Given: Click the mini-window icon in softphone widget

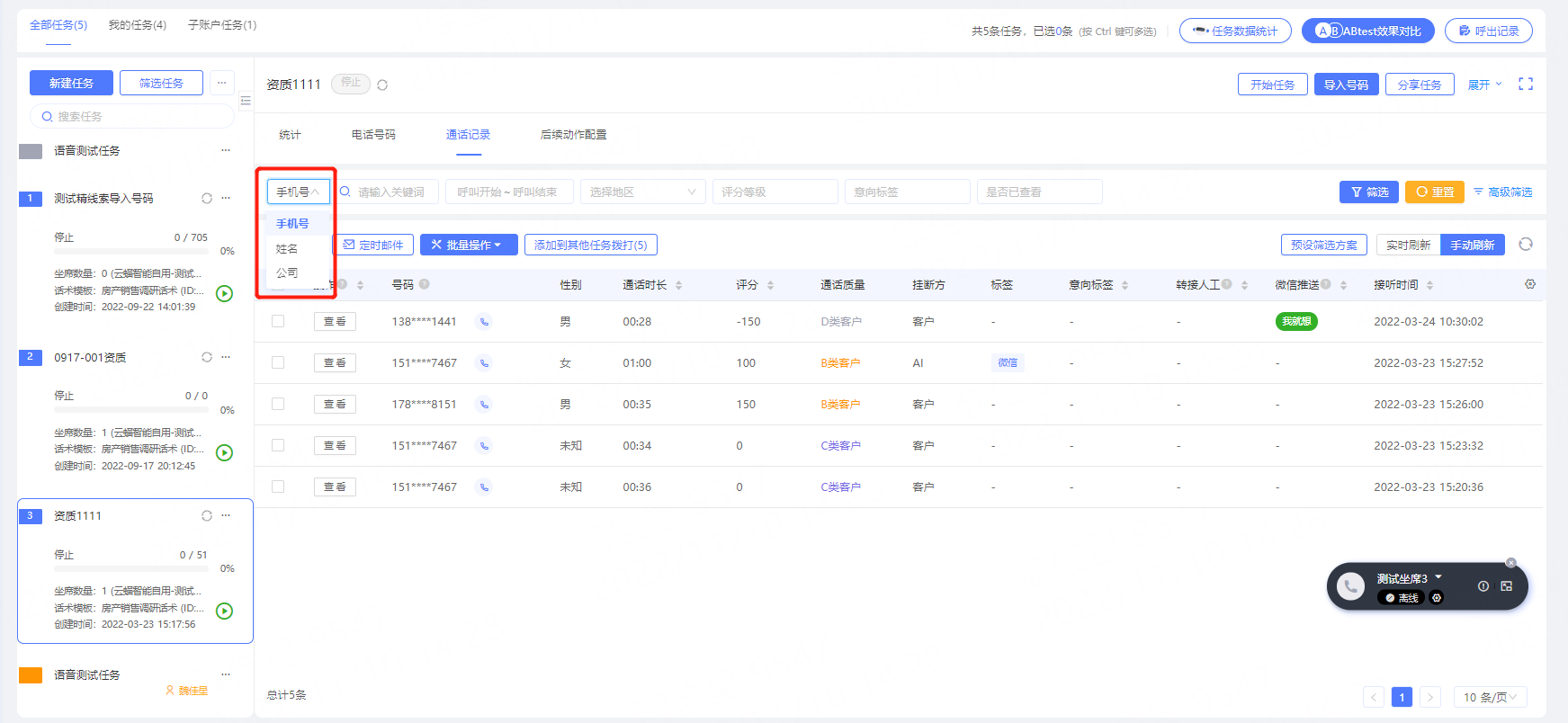Looking at the screenshot, I should pos(1507,586).
